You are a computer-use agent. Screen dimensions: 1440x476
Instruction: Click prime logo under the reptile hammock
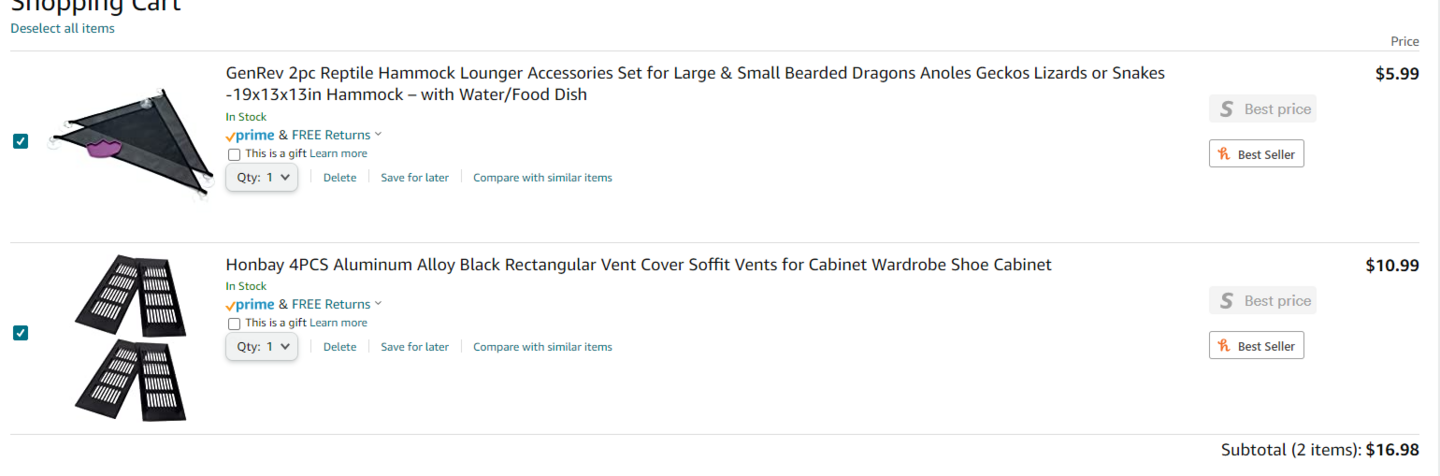[x=250, y=135]
